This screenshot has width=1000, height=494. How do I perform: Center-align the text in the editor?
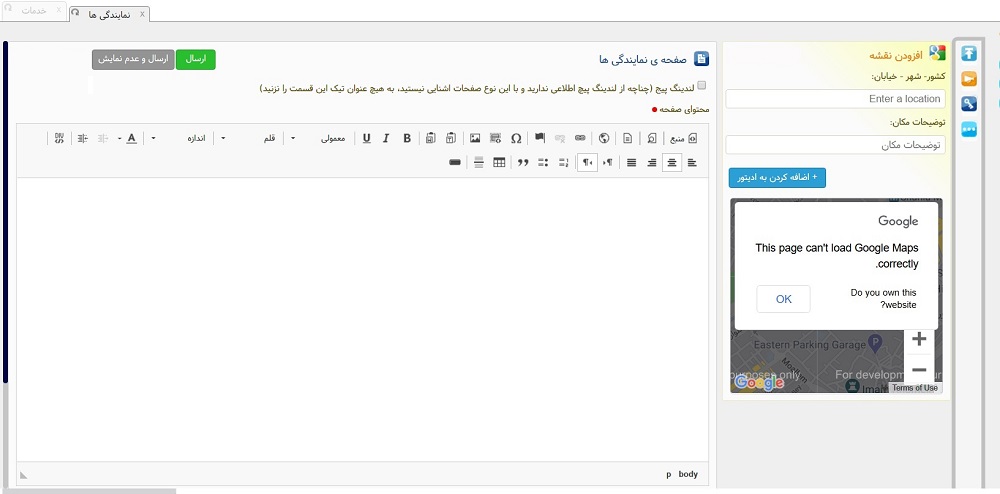coord(672,162)
